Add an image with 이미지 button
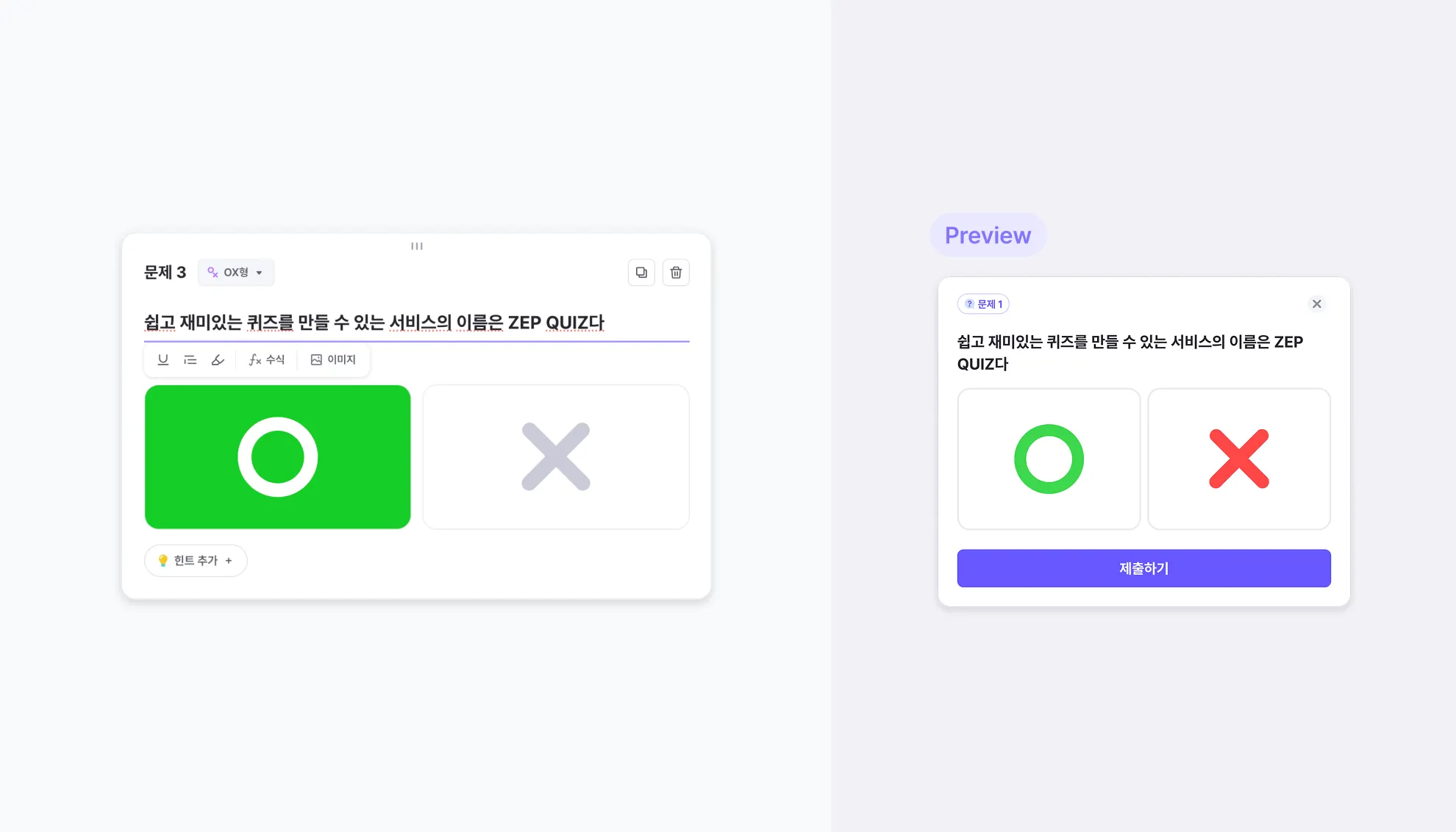 [333, 359]
